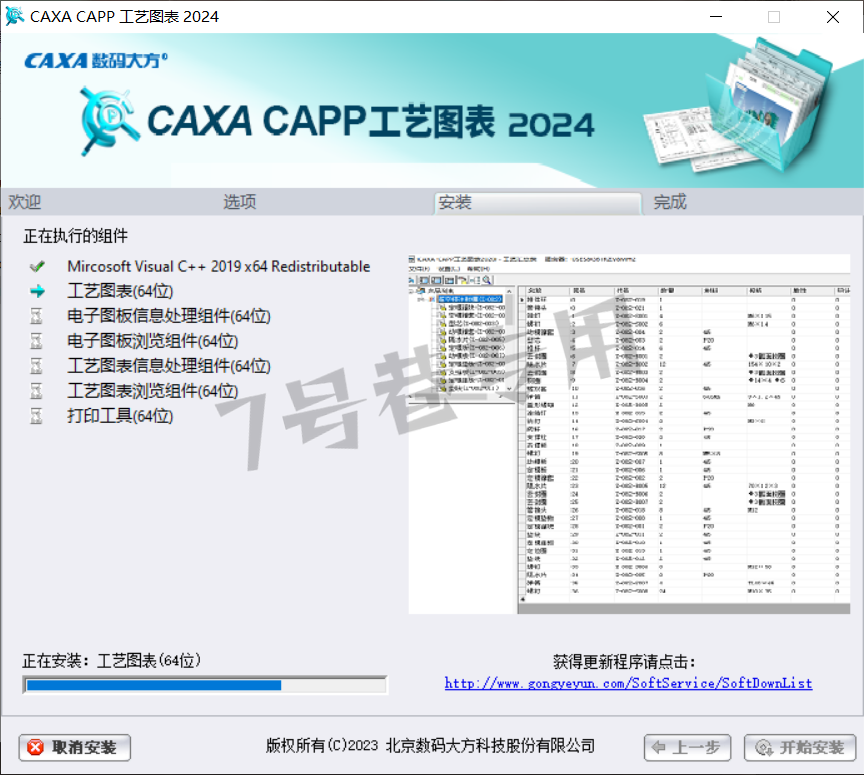
Task: Click the hourglass icon beside 电子图板信息处理组件(64位)
Action: point(36,316)
